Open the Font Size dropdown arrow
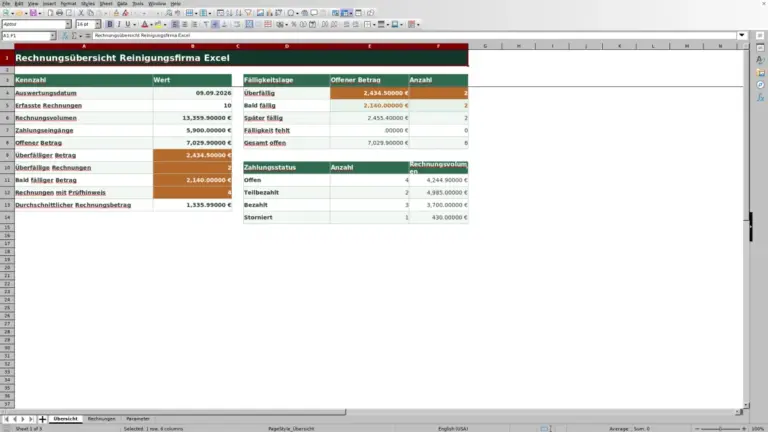The height and width of the screenshot is (432, 768). click(97, 24)
